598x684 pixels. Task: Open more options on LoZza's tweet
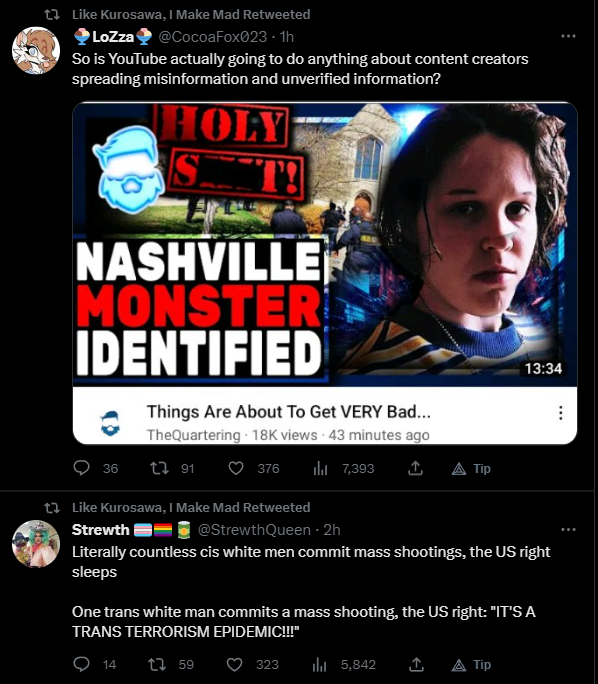(x=568, y=36)
